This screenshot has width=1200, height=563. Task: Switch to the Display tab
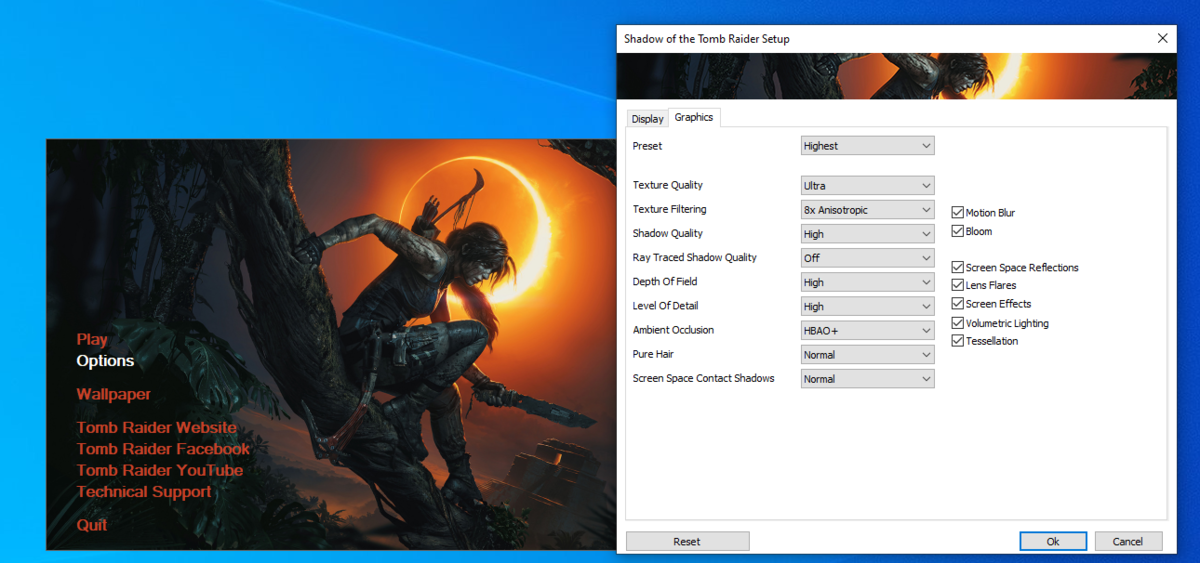(647, 118)
